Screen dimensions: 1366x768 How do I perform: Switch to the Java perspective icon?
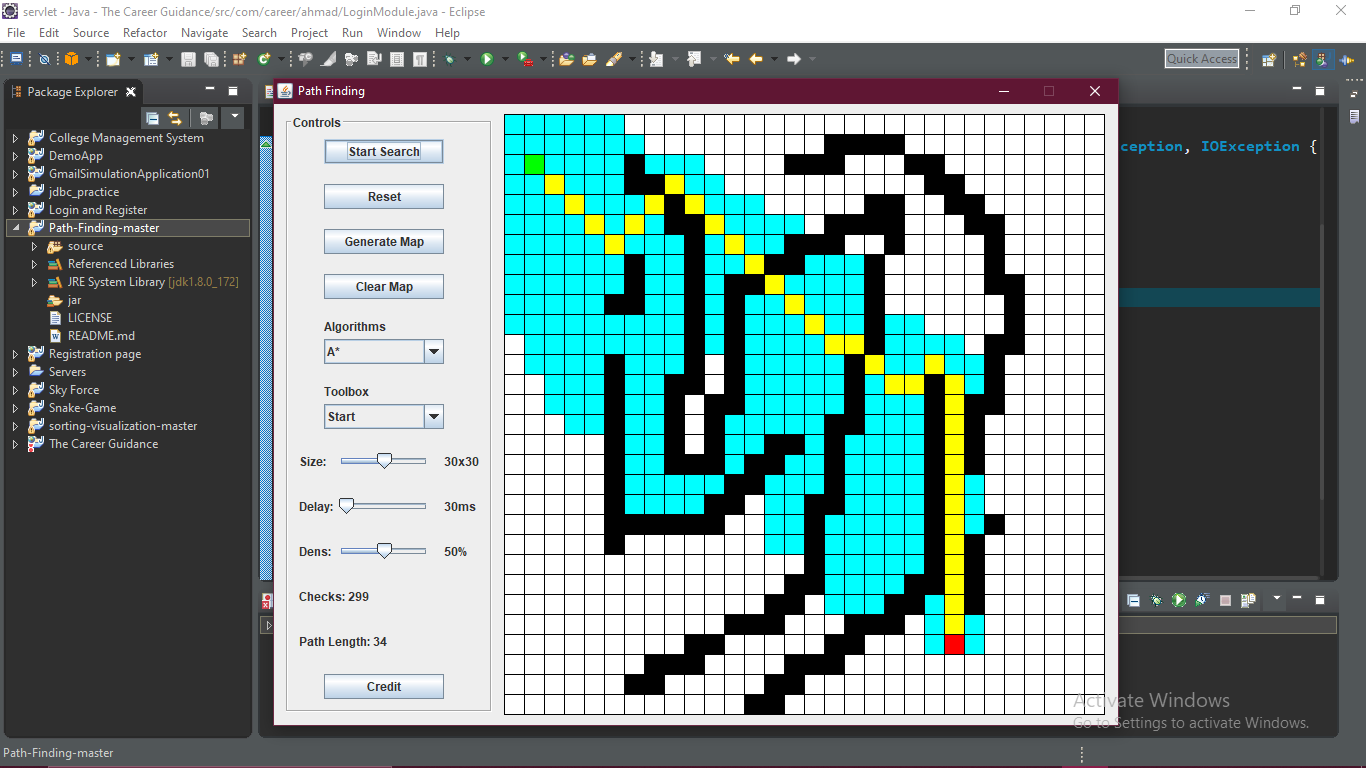point(1323,59)
